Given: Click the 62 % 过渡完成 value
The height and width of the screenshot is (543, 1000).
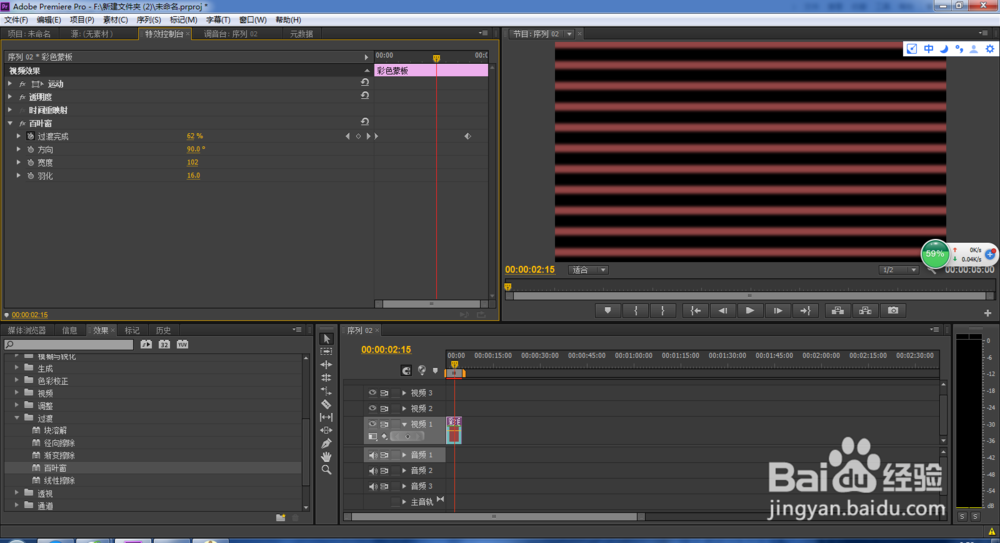Looking at the screenshot, I should pos(195,136).
